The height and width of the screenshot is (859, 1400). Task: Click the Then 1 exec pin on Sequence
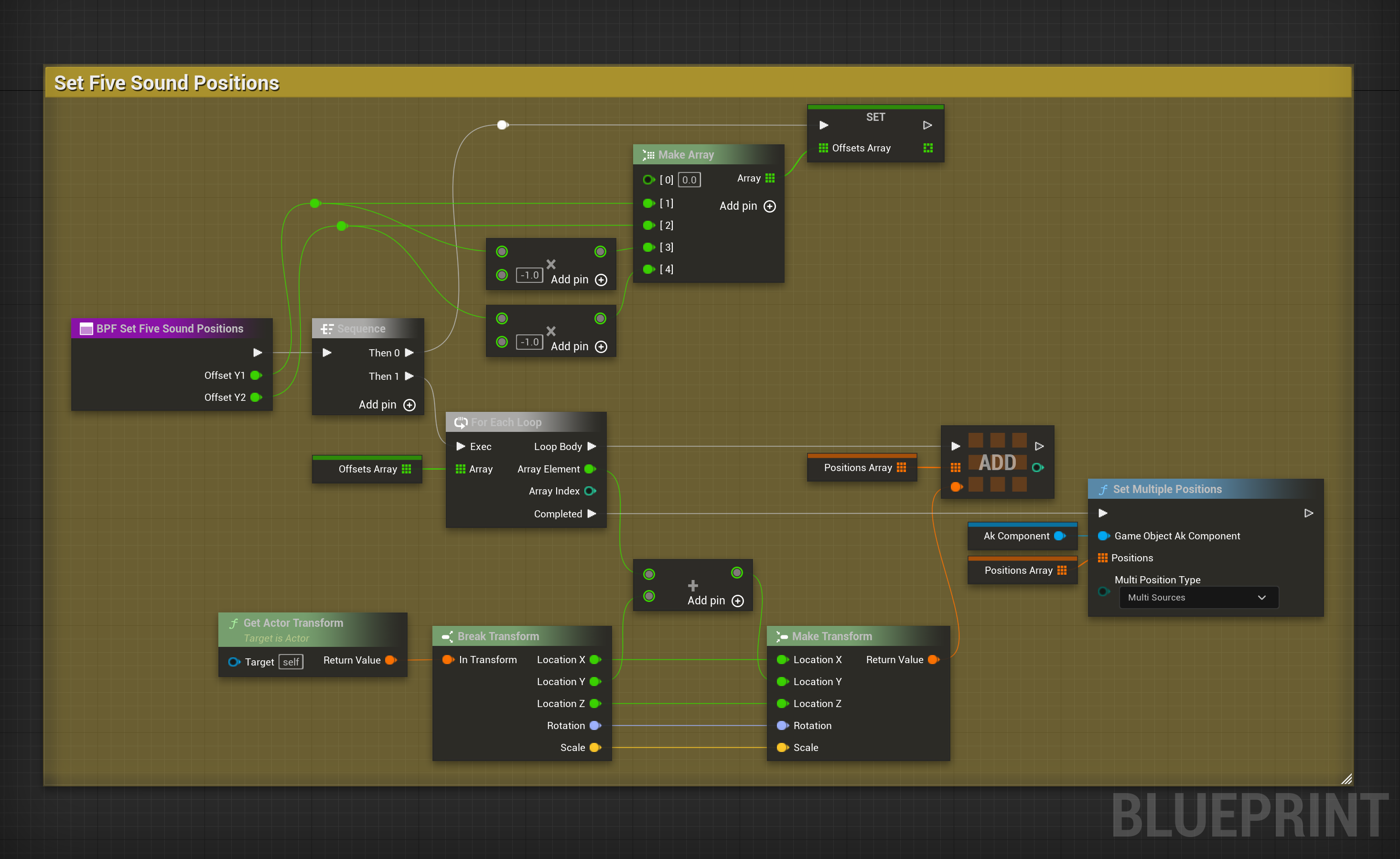coord(409,376)
